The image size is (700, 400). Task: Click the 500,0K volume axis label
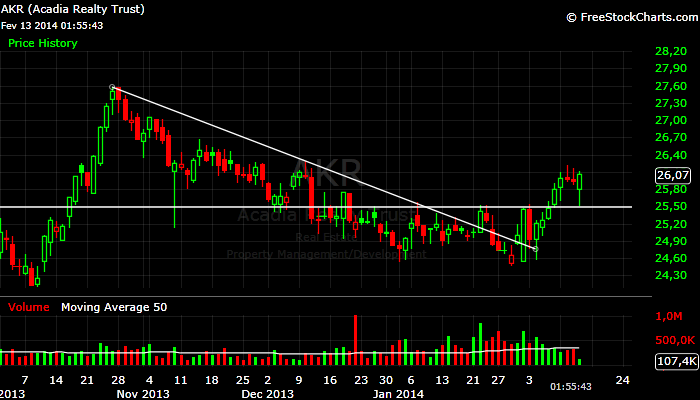(x=675, y=340)
